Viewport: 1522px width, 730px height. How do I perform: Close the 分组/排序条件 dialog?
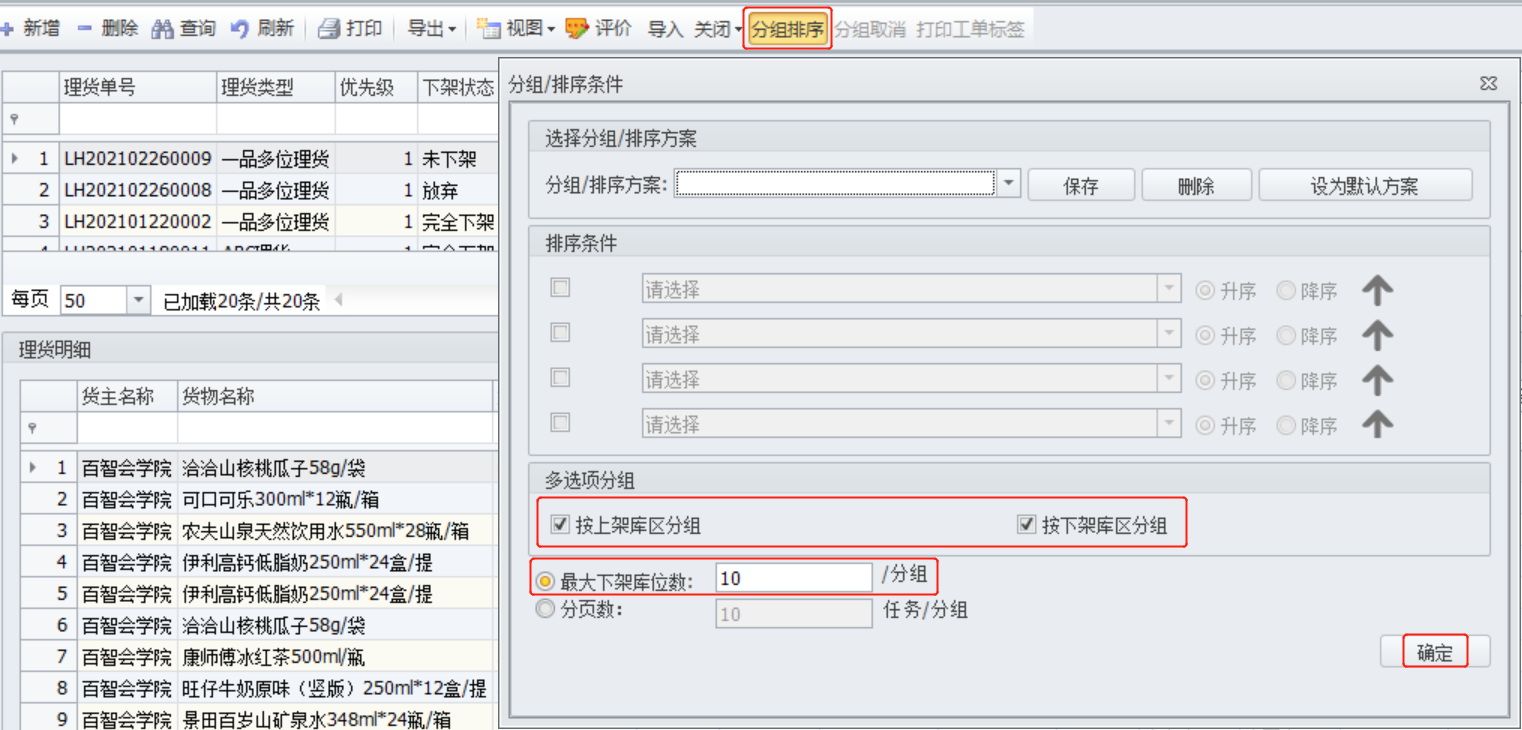1489,84
